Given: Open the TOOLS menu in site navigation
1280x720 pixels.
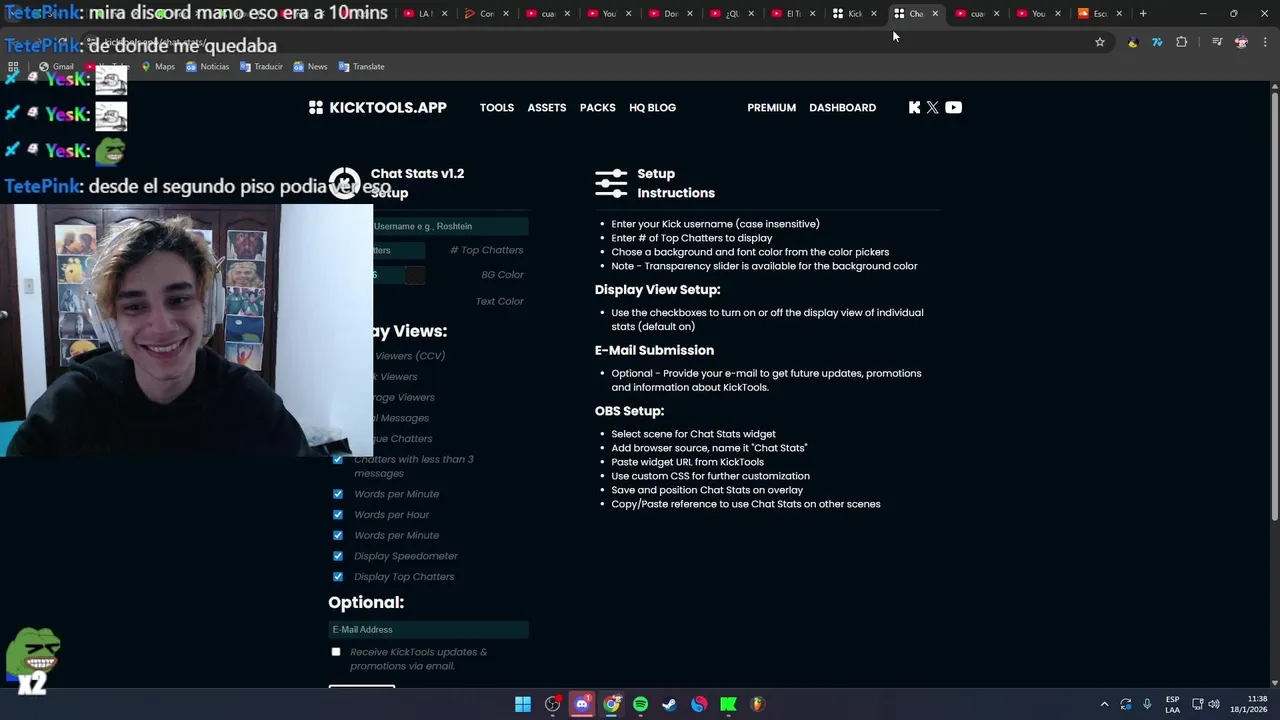Looking at the screenshot, I should [x=497, y=107].
